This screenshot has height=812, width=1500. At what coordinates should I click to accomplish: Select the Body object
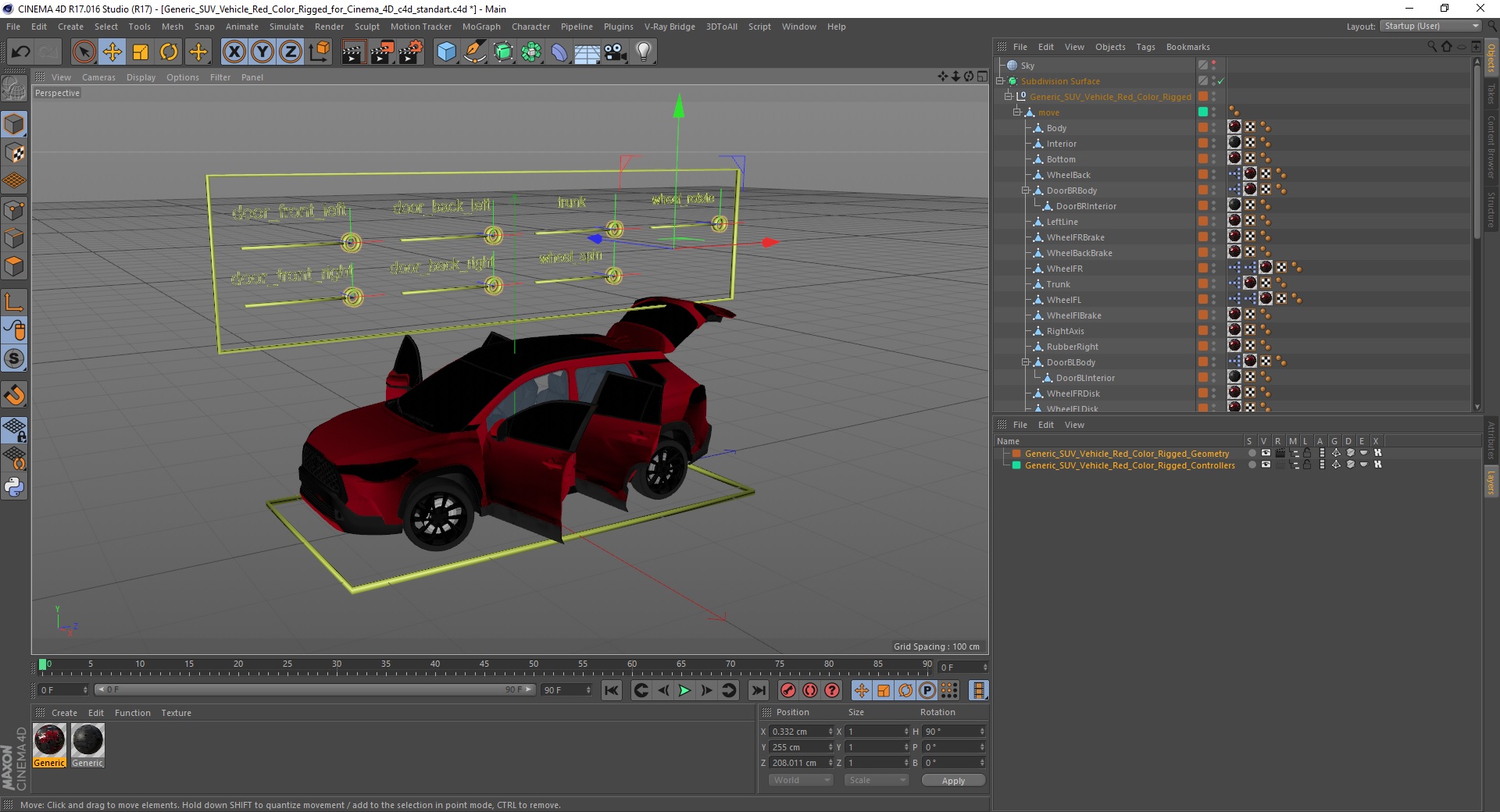pyautogui.click(x=1056, y=128)
